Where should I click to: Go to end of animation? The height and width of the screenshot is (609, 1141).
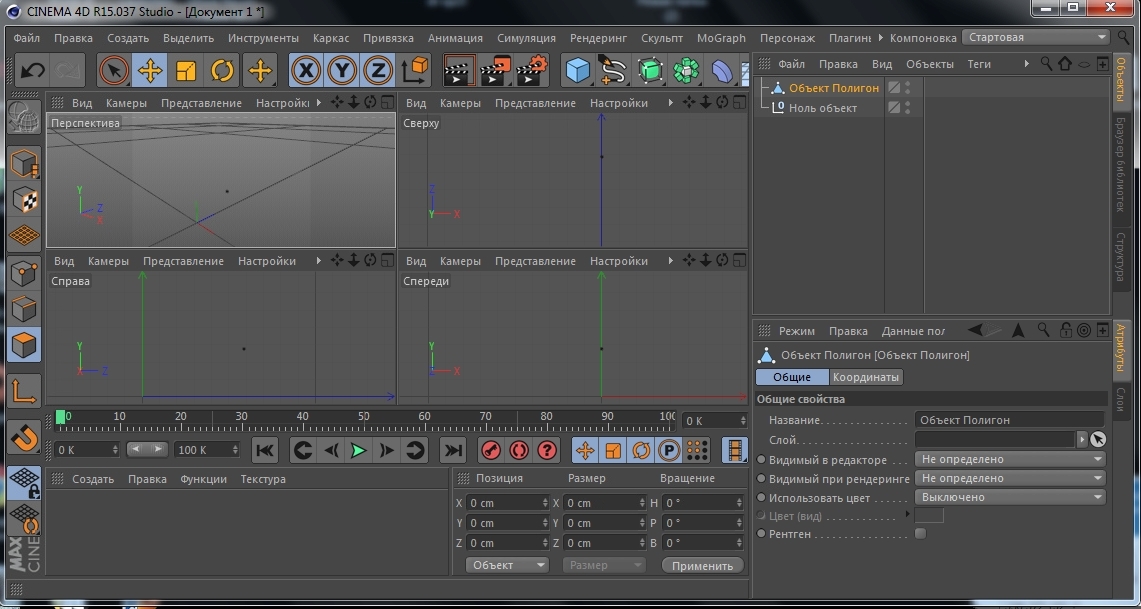(x=453, y=450)
